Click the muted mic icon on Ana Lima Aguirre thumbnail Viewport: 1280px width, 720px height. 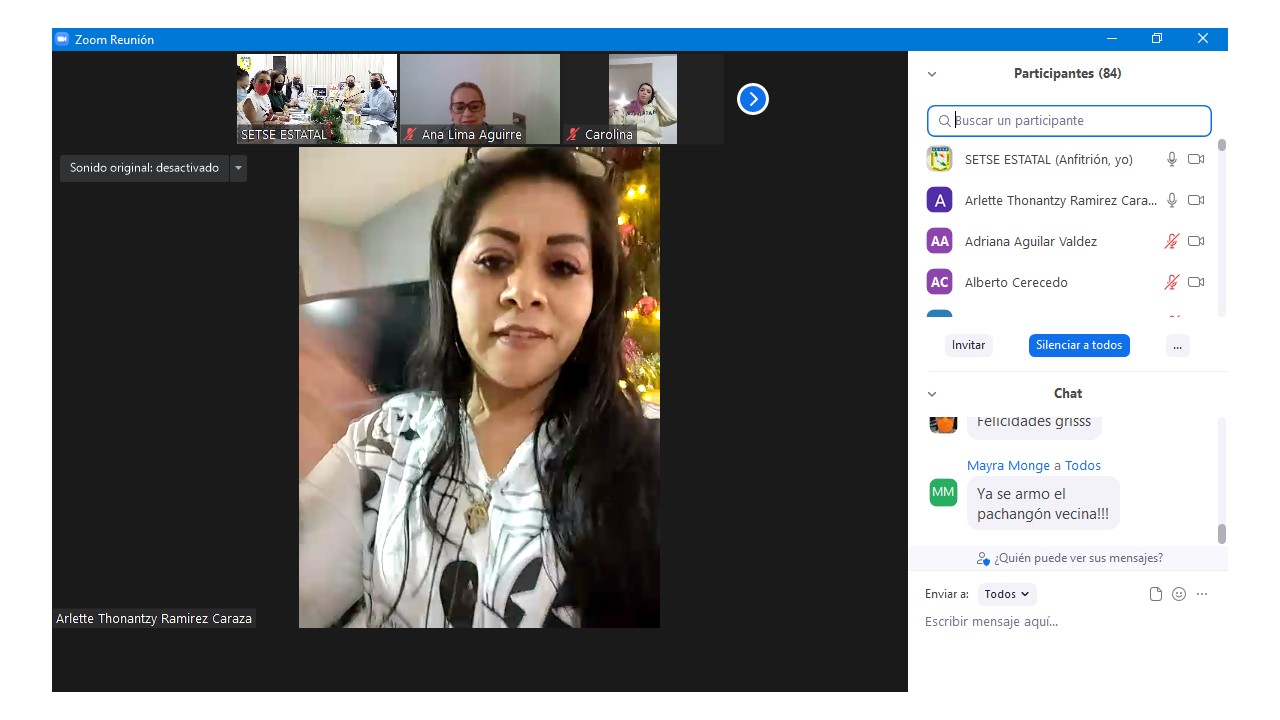tap(410, 134)
